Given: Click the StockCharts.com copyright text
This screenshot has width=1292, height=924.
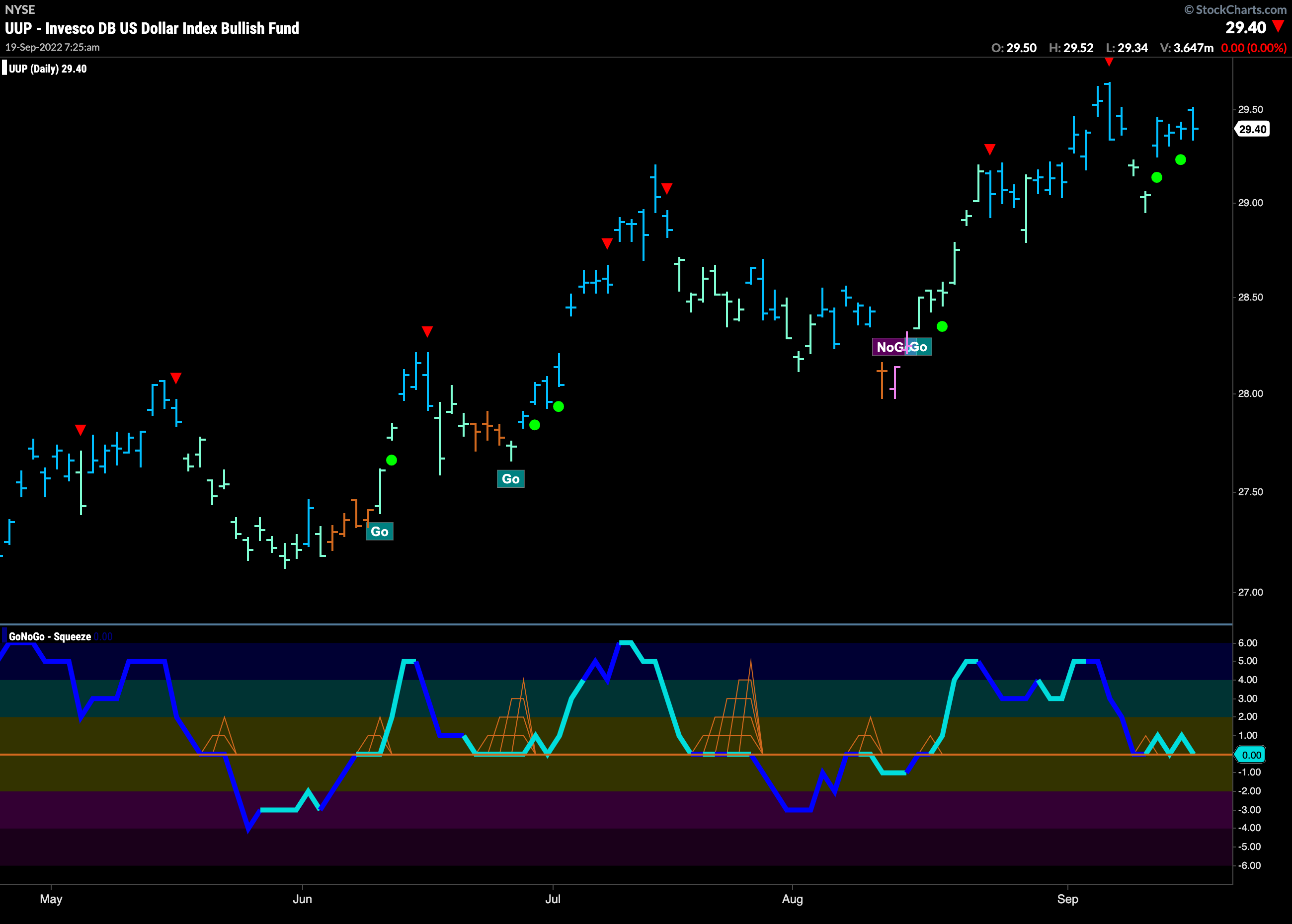Looking at the screenshot, I should point(1235,9).
